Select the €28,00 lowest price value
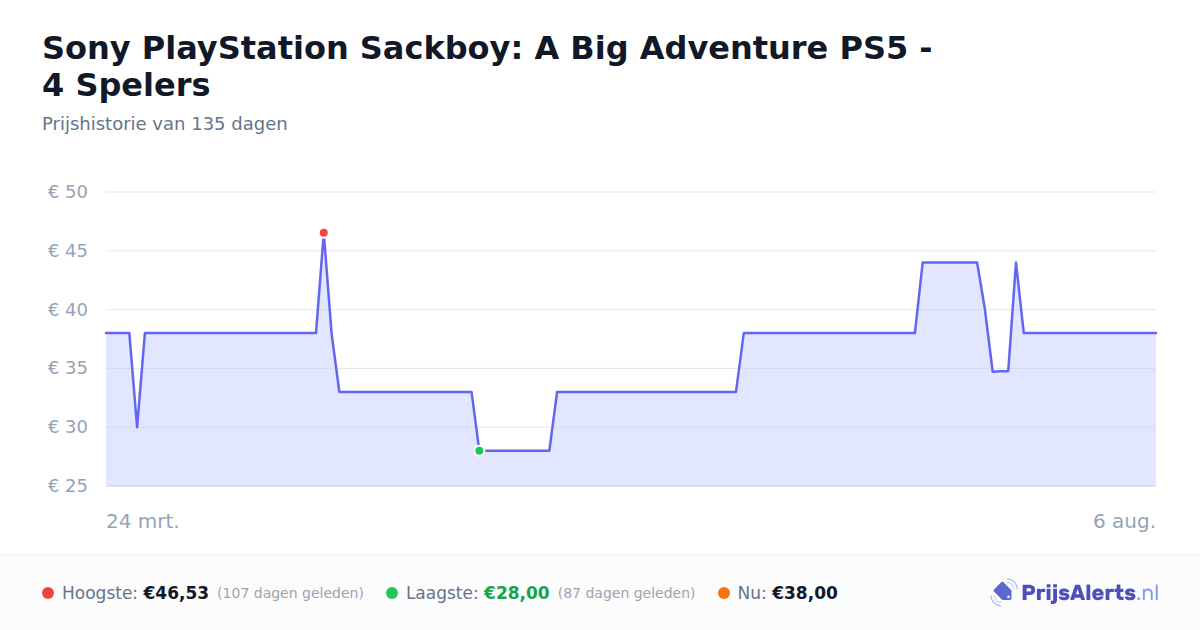The width and height of the screenshot is (1200, 630). tap(517, 593)
